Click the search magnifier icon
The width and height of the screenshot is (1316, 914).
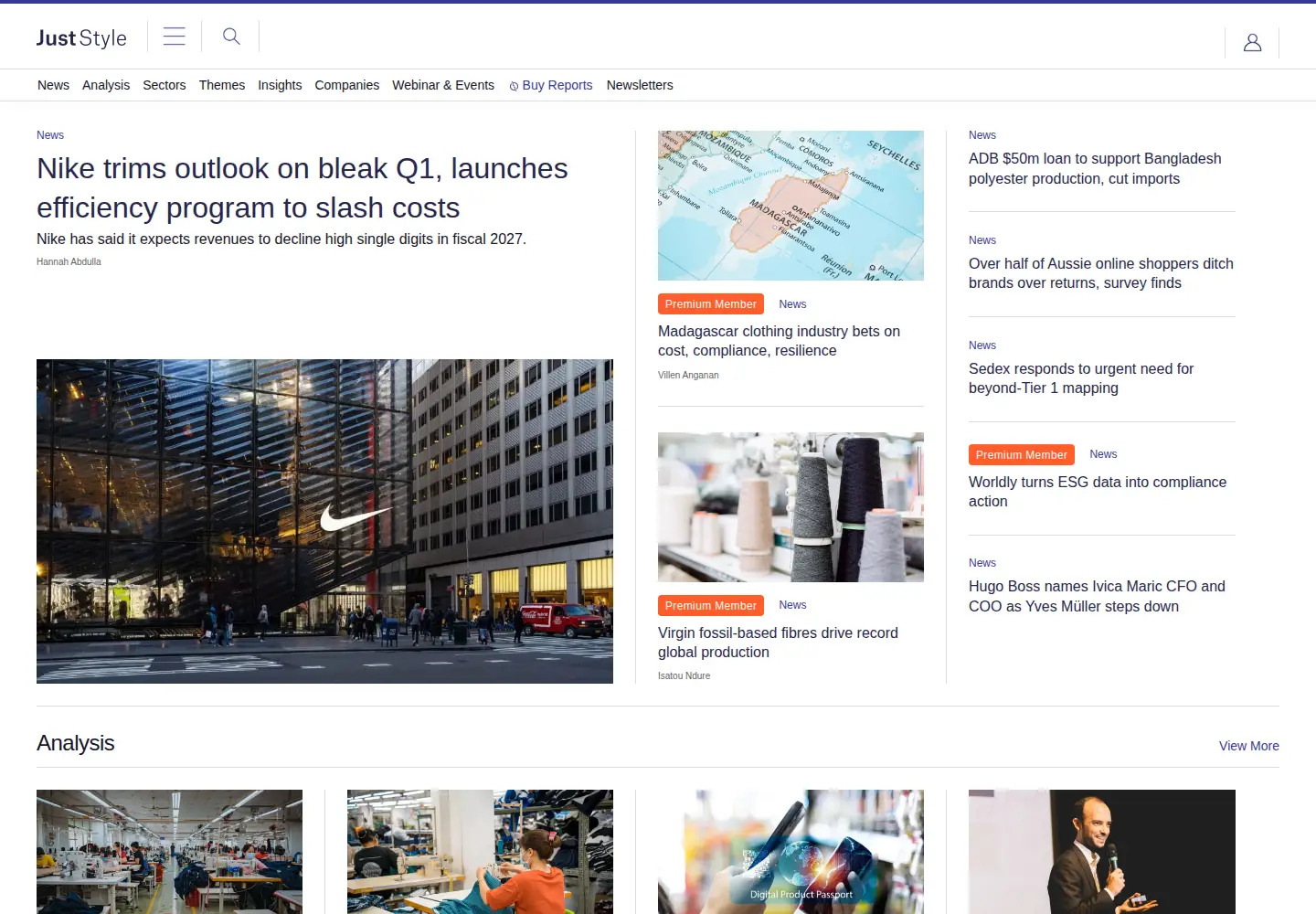pos(231,37)
